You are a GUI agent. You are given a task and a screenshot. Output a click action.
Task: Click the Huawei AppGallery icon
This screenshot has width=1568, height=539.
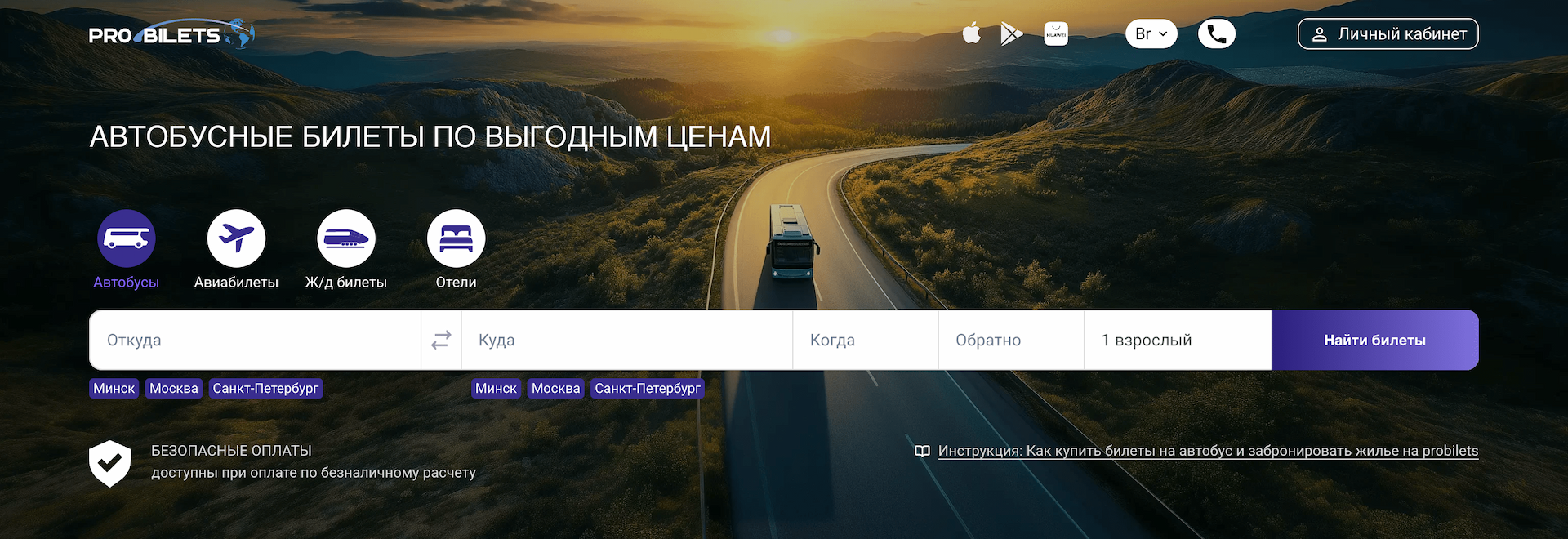point(1056,33)
